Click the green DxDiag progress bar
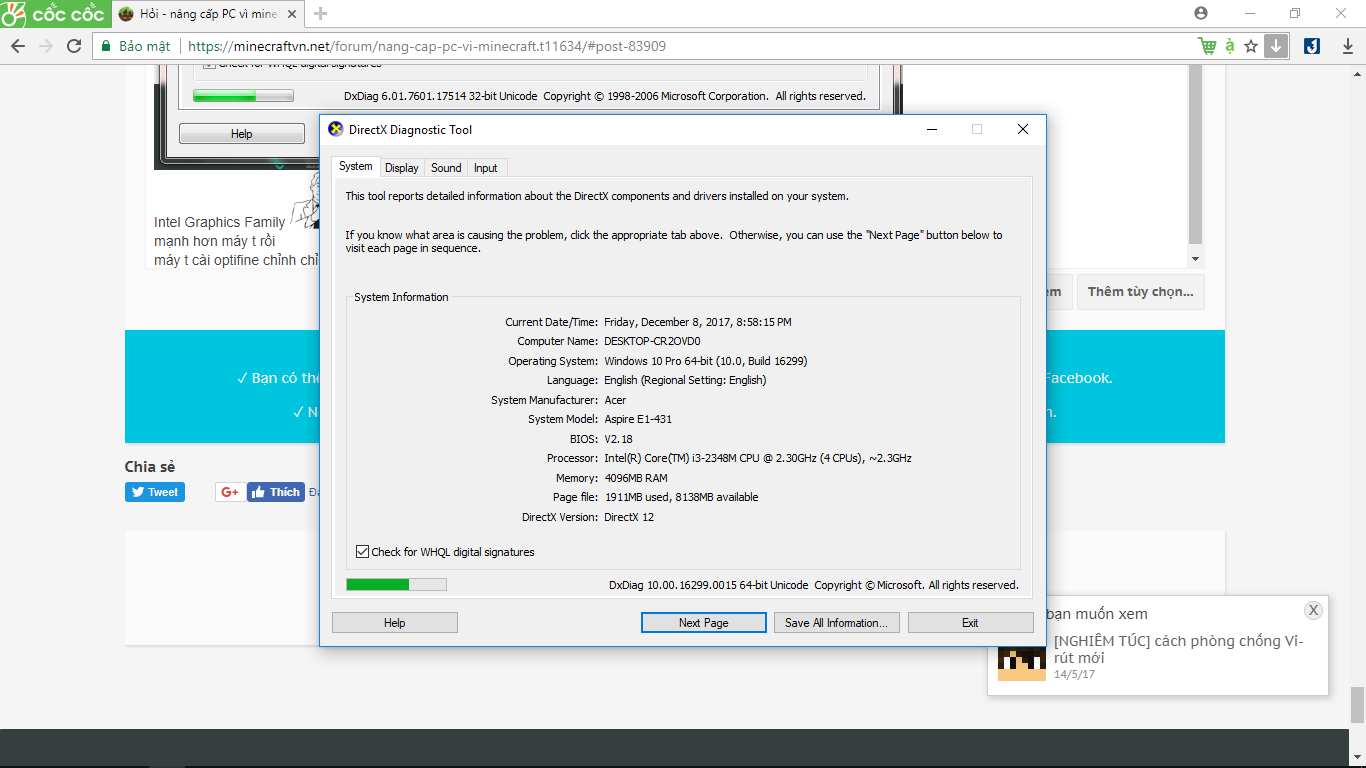 tap(396, 584)
